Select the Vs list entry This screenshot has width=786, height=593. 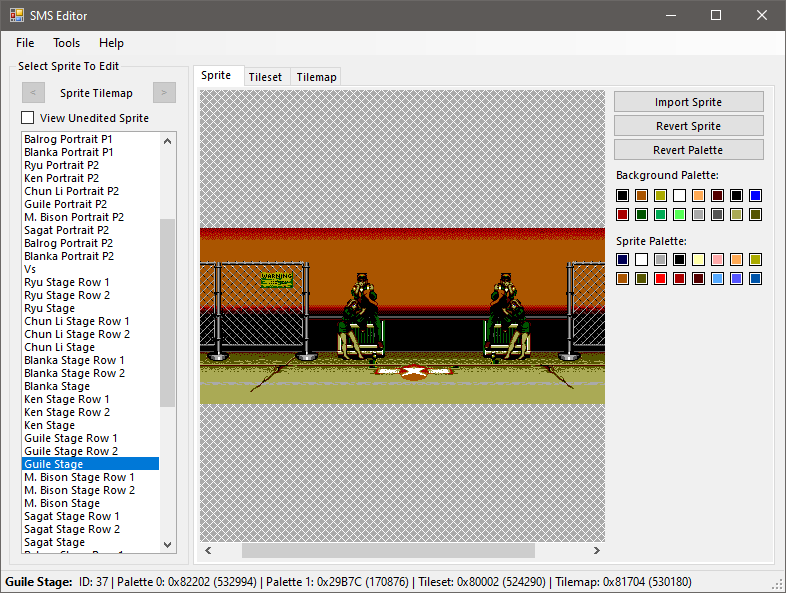[91, 269]
